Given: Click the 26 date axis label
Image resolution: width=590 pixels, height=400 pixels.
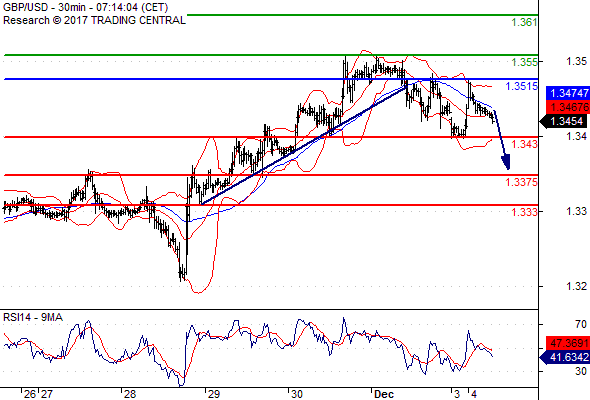Looking at the screenshot, I should coord(30,394).
